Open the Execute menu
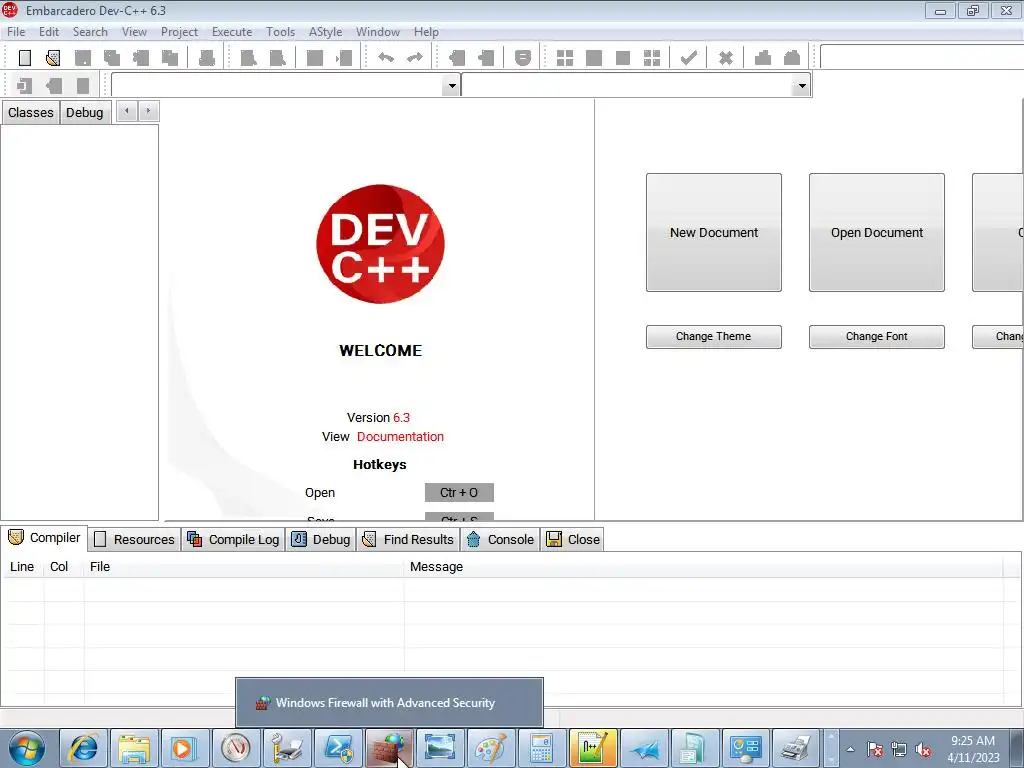This screenshot has height=768, width=1024. tap(232, 32)
